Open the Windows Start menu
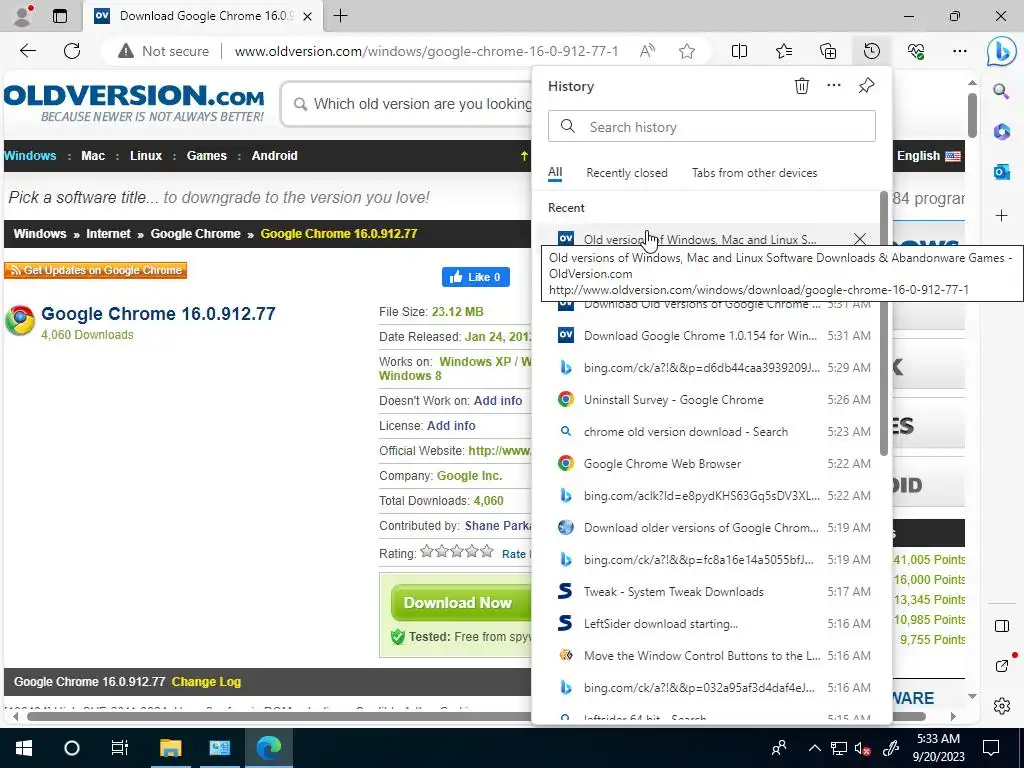The width and height of the screenshot is (1024, 768). click(24, 748)
